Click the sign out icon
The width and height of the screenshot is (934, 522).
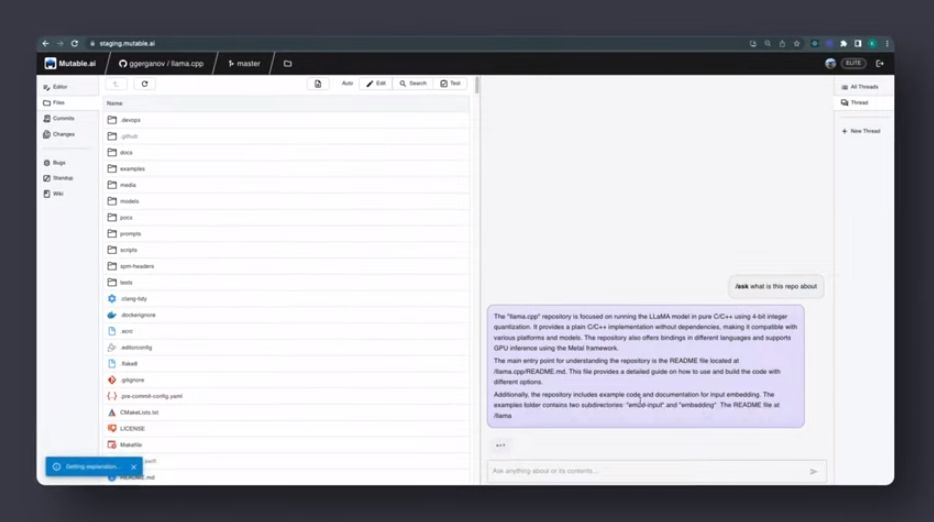click(x=880, y=63)
